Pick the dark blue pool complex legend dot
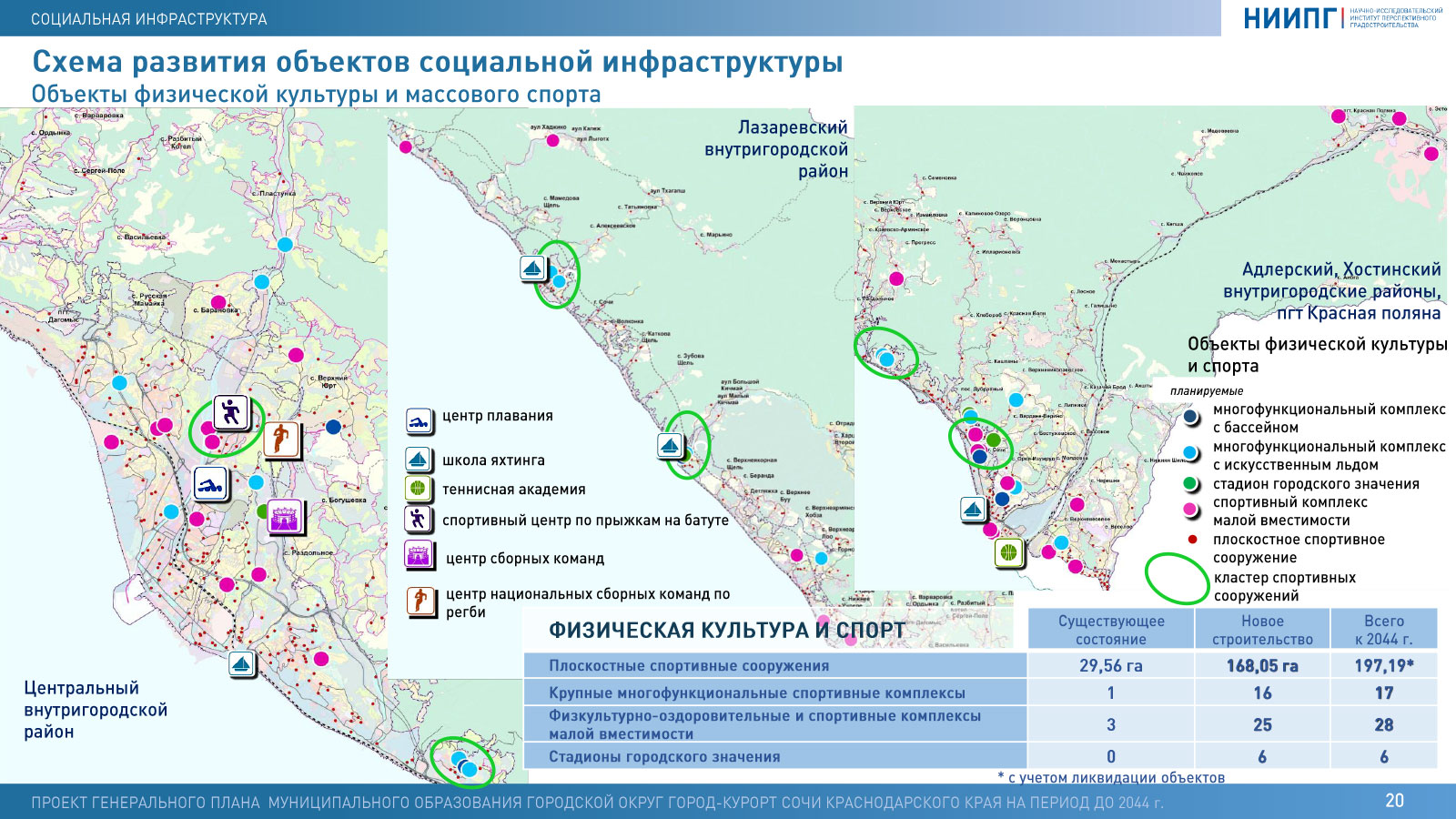The height and width of the screenshot is (819, 1456). 1190,417
